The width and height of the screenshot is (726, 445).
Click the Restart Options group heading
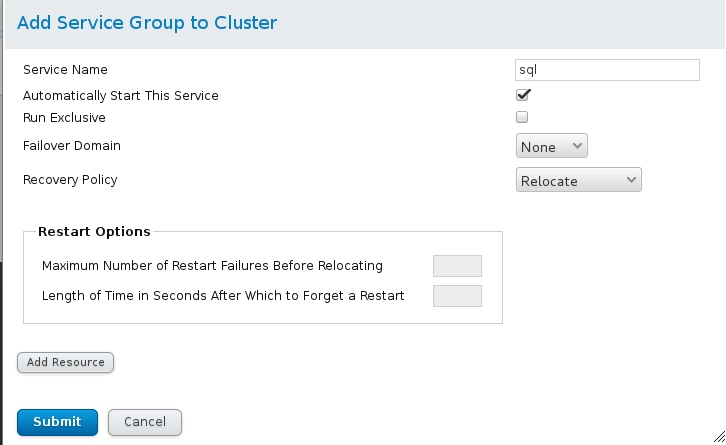(94, 231)
